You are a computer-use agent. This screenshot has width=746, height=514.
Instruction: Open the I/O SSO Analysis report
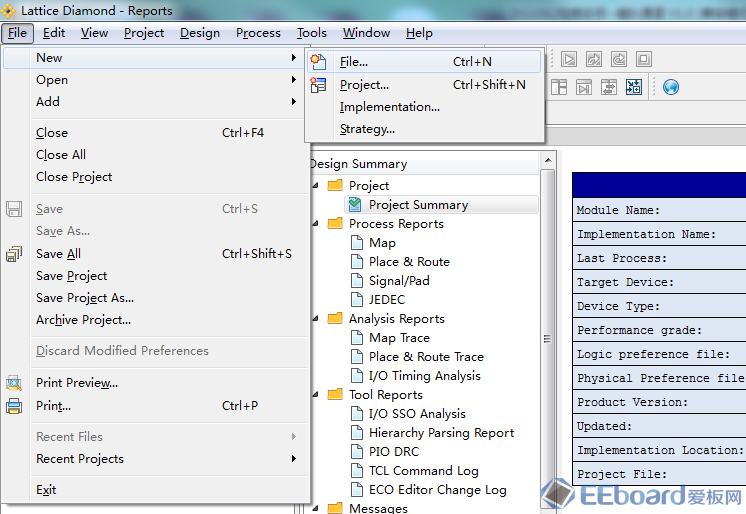tap(417, 414)
